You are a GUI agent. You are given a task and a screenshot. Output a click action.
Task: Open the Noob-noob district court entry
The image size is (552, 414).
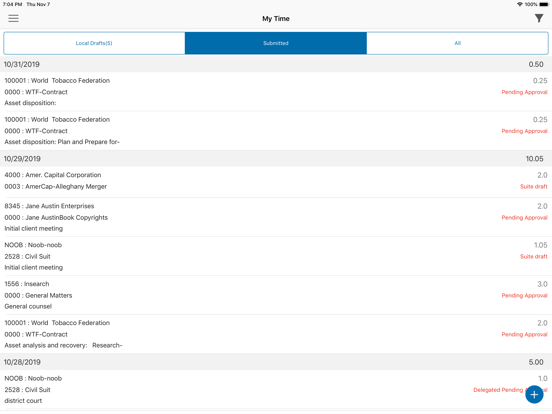(276, 389)
